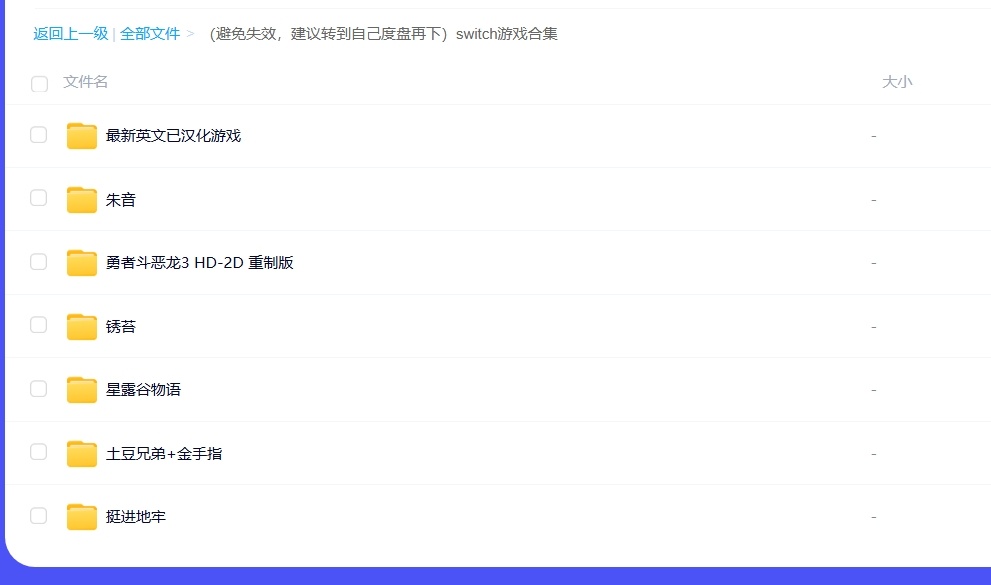Open the 星露谷物语 folder icon
The image size is (991, 585).
(x=82, y=390)
